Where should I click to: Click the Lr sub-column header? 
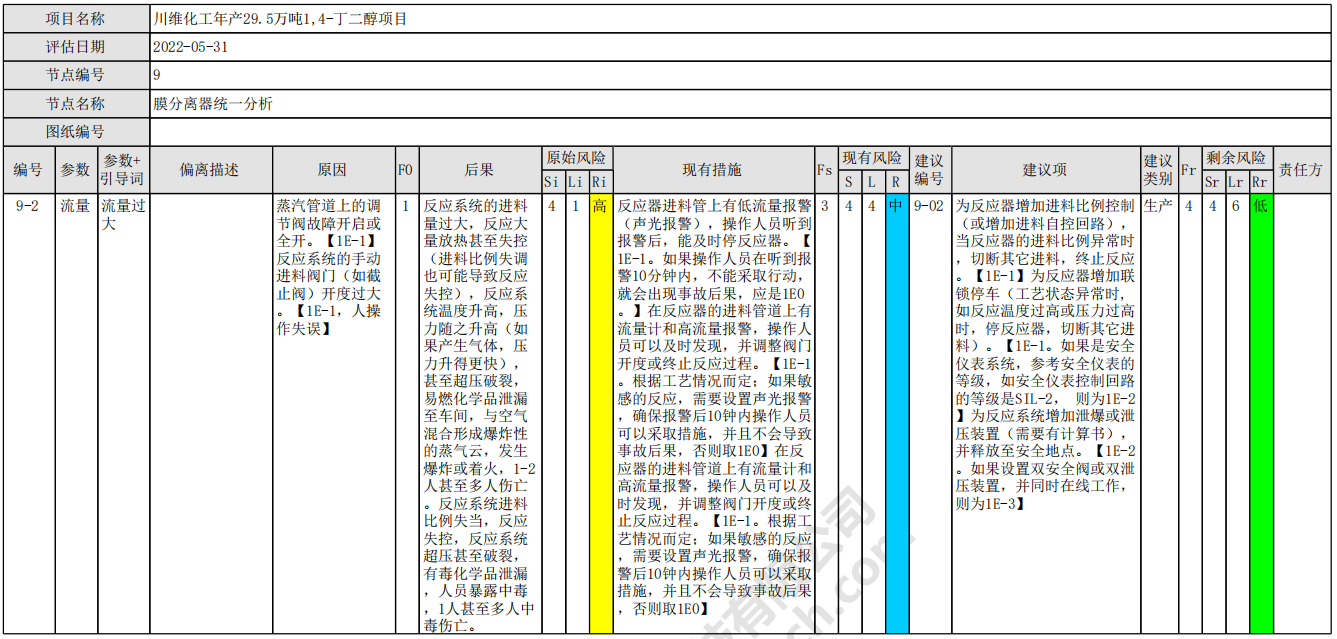(x=1236, y=182)
